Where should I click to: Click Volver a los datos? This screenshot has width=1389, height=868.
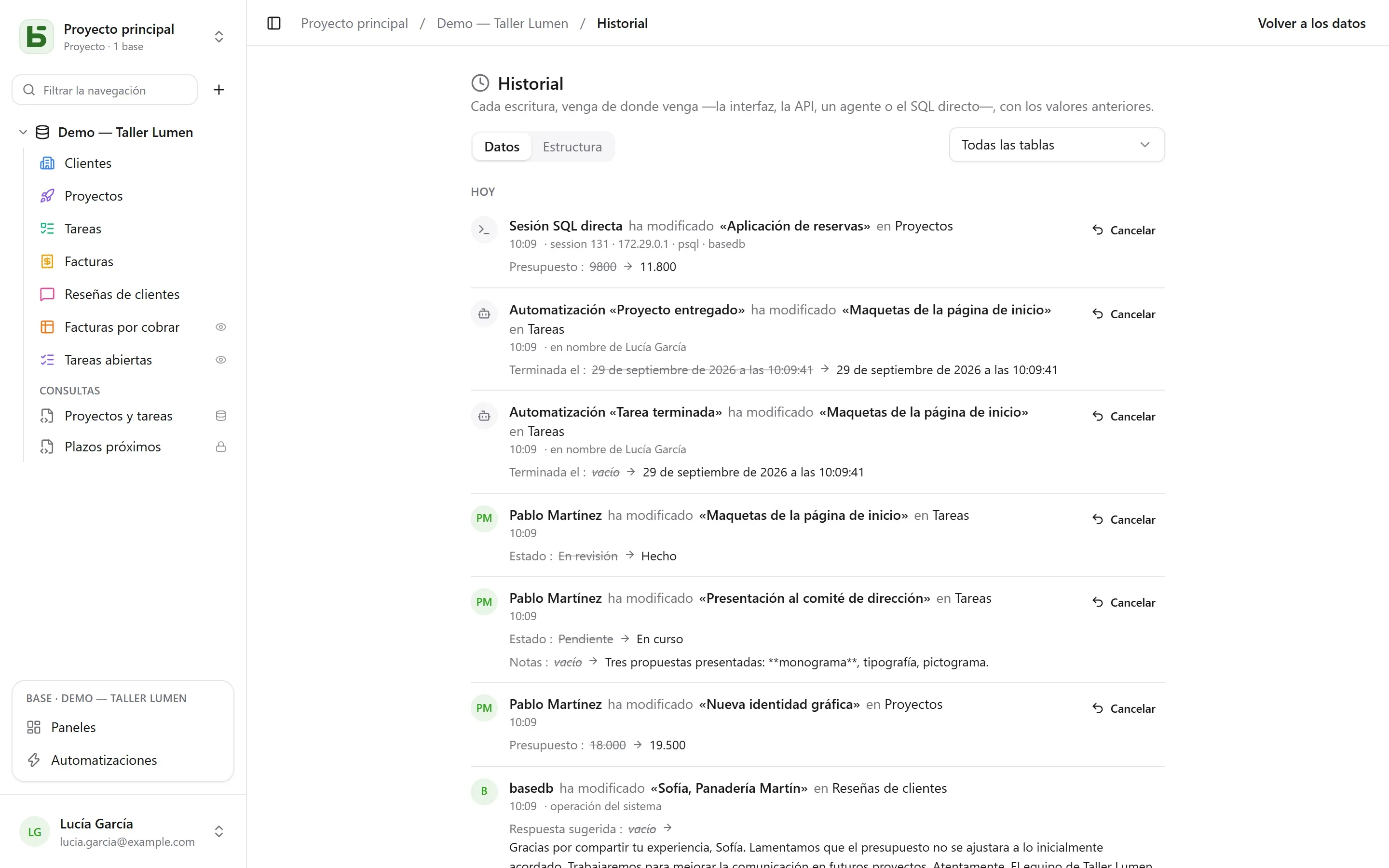1311,23
